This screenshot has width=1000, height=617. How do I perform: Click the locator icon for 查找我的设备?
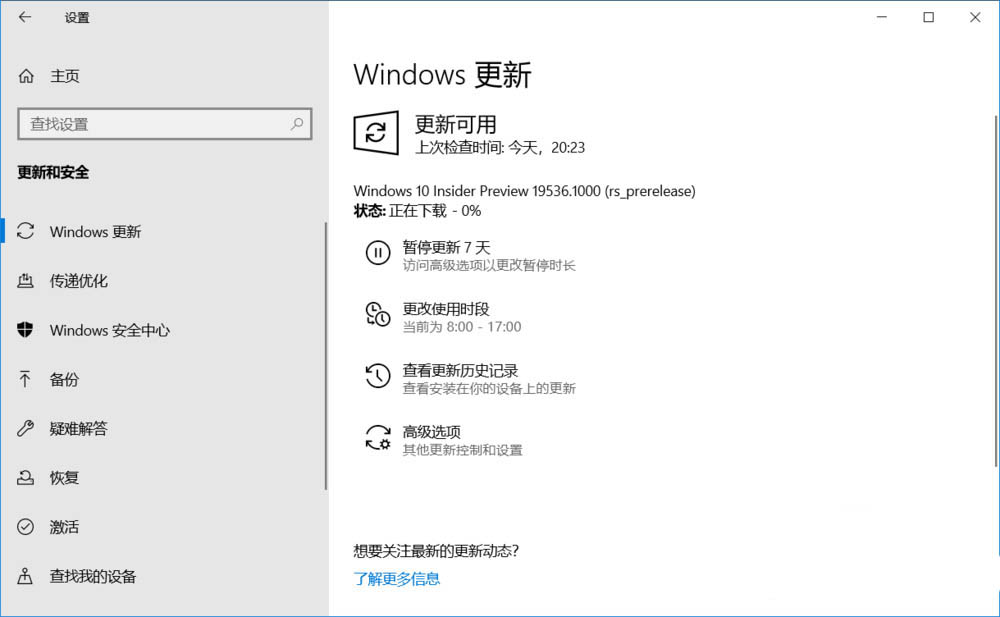pyautogui.click(x=25, y=576)
